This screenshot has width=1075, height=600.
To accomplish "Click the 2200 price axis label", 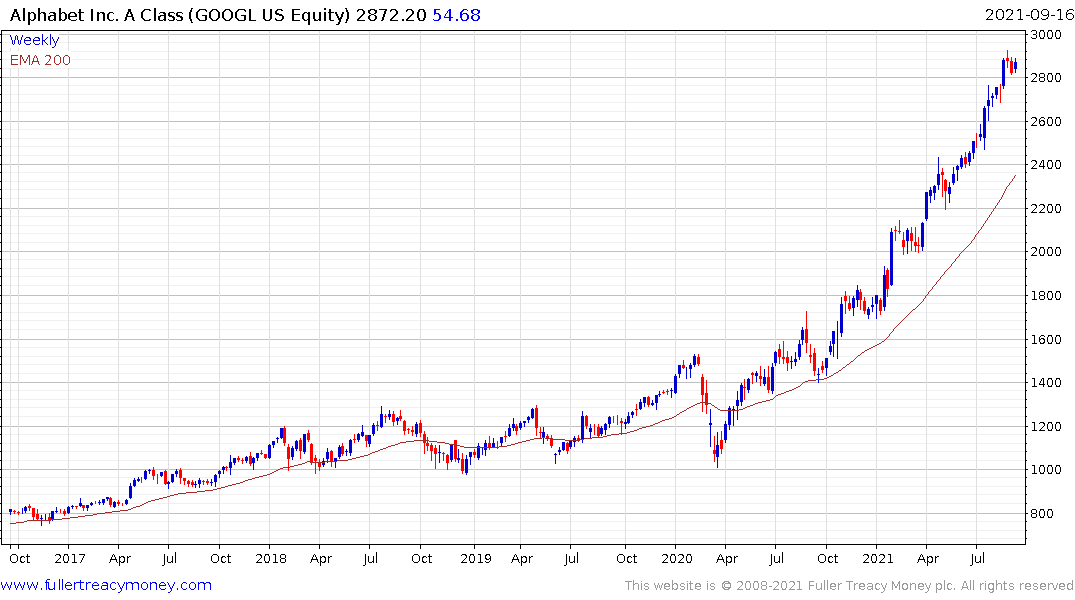I will tap(1046, 208).
